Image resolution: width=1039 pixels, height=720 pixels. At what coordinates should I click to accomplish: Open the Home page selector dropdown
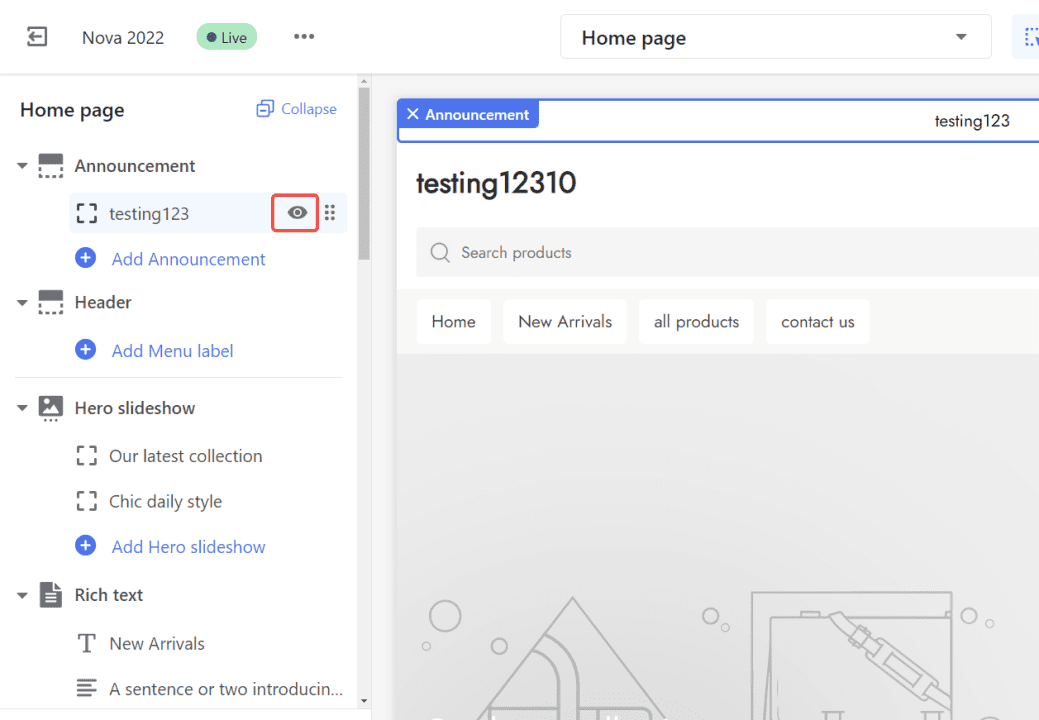click(776, 37)
